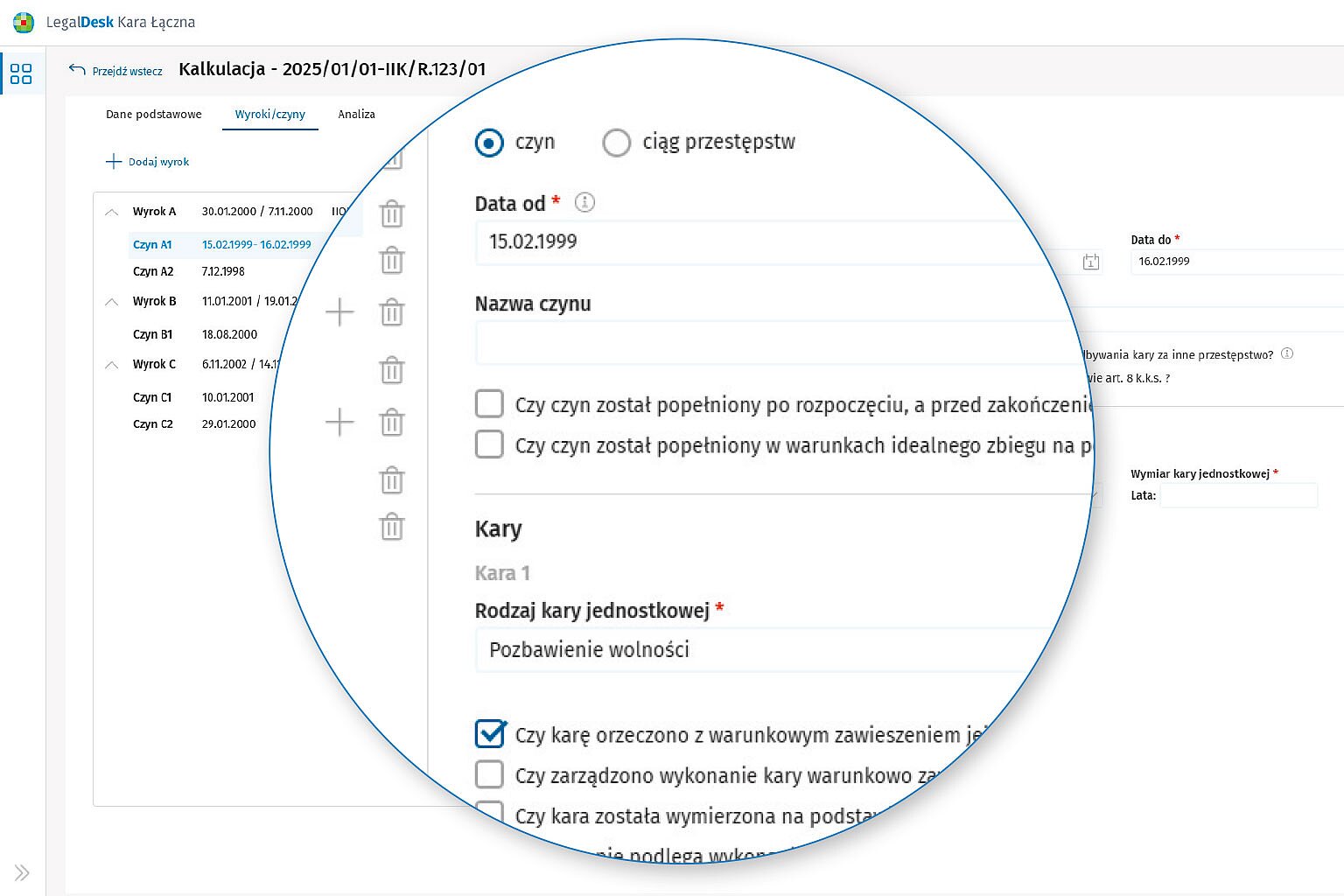The width and height of the screenshot is (1344, 896).
Task: Open the Rodzaj kary jednostkowej dropdown
Action: [x=761, y=650]
